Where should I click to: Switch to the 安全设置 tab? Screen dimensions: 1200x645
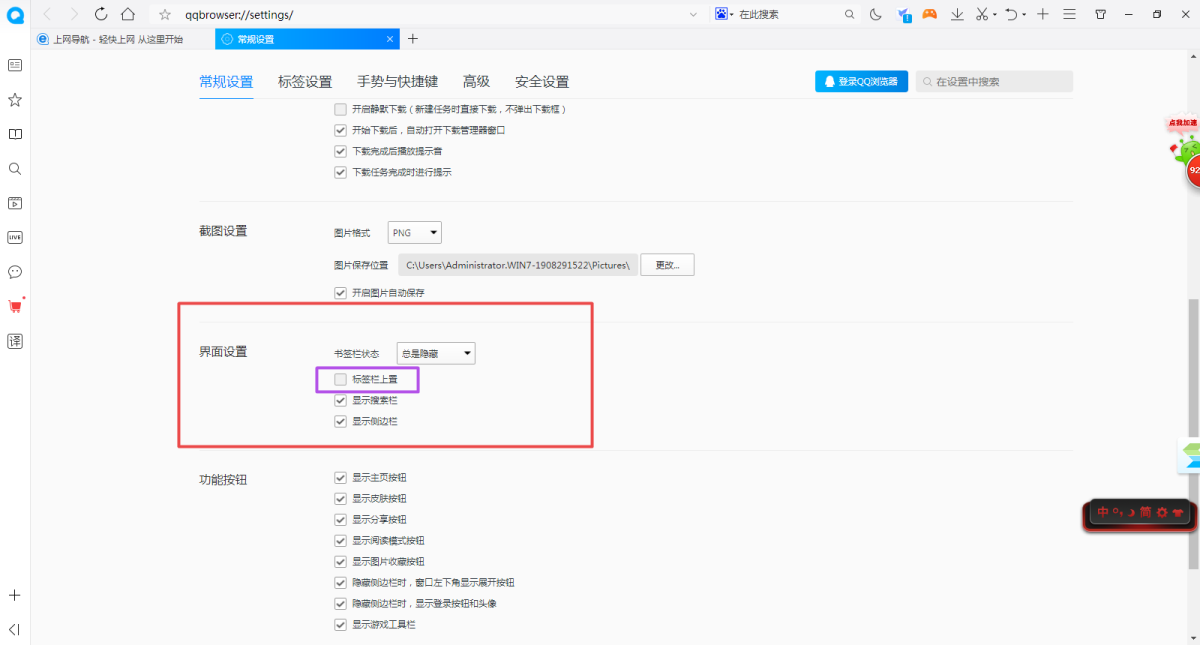coord(542,82)
